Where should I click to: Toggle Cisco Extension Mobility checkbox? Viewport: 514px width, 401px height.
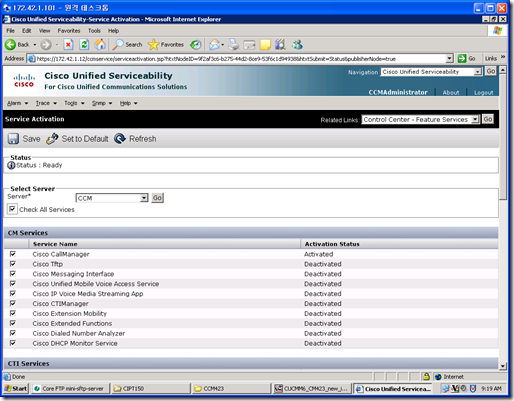pos(13,313)
